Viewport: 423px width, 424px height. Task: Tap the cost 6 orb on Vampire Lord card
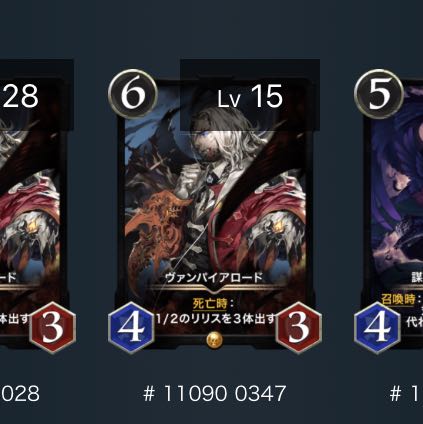pos(133,94)
